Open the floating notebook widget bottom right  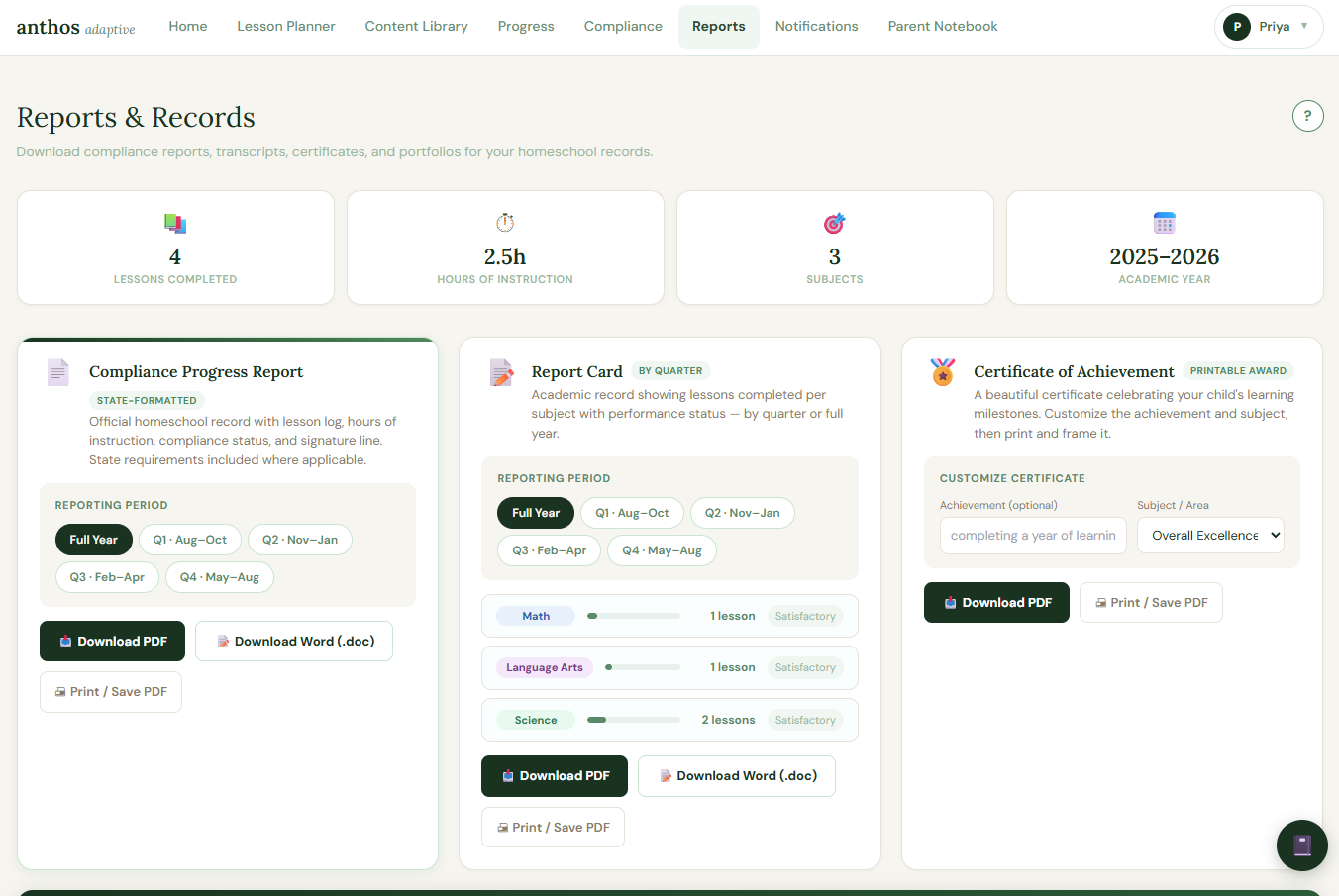(1302, 846)
